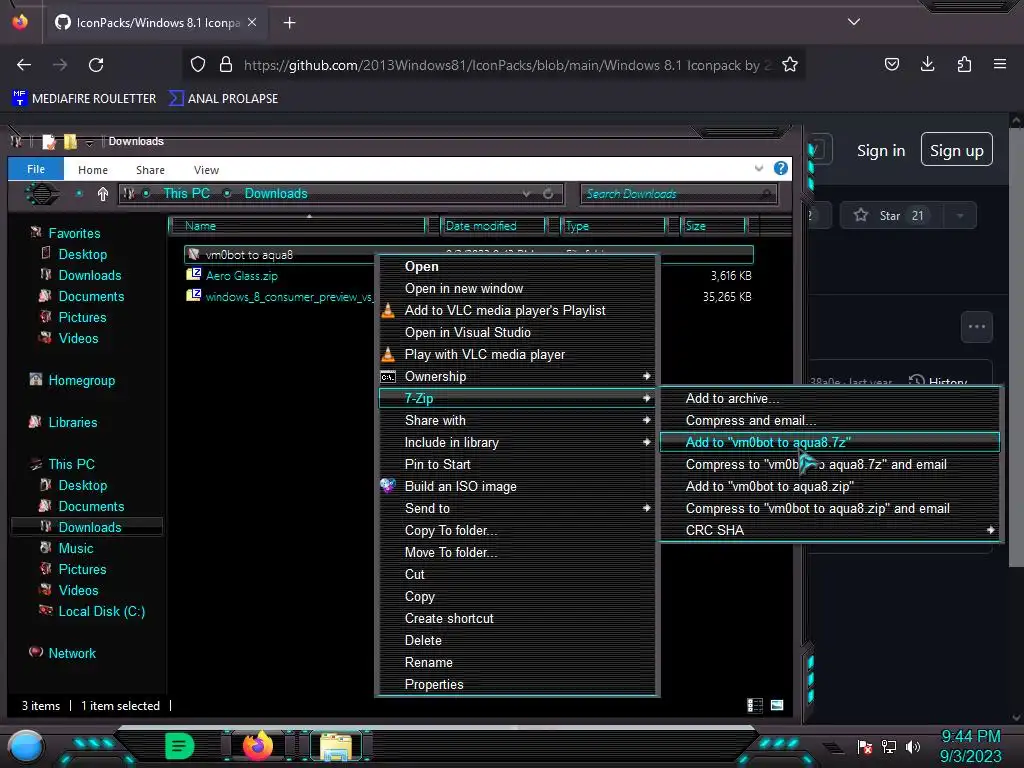Choose Build an ISO image
The image size is (1024, 768).
517,486
